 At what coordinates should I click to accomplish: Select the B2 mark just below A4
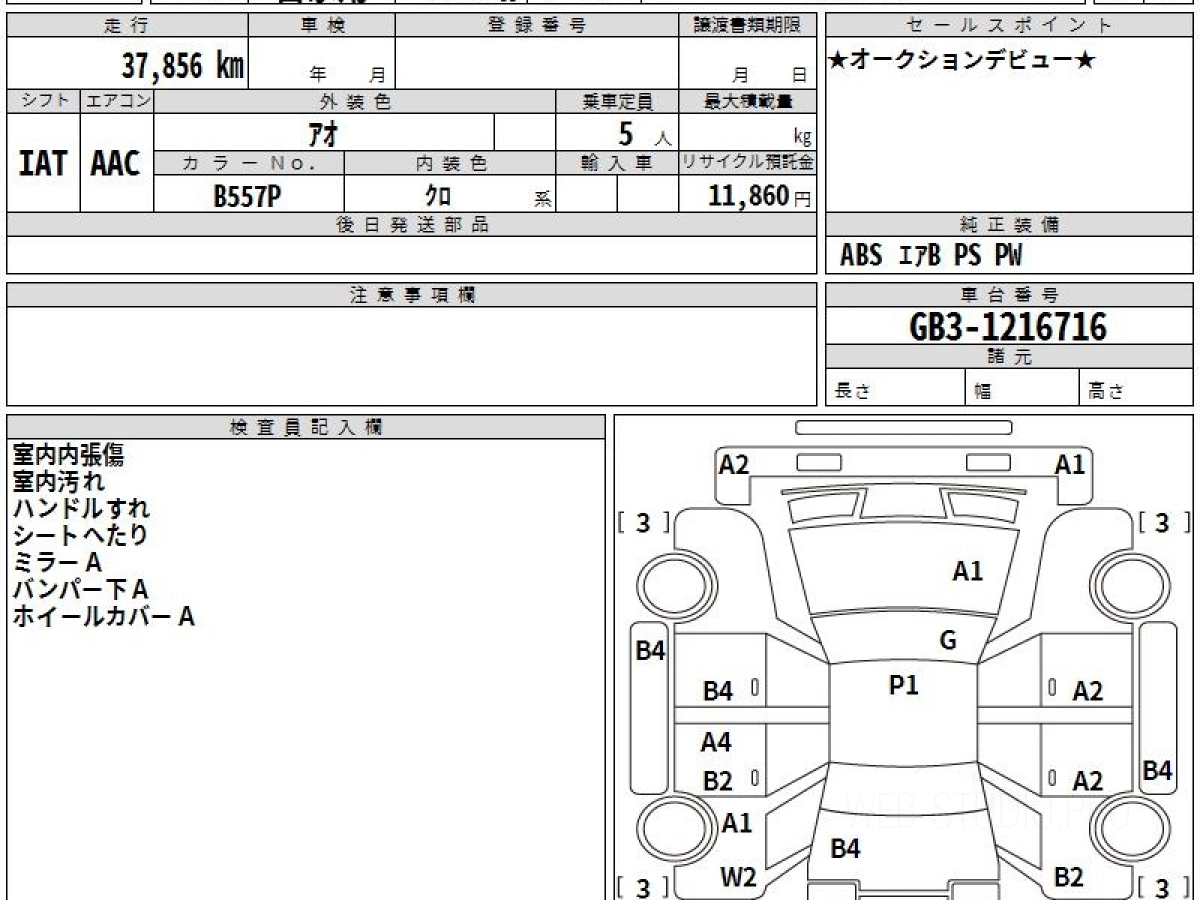718,781
